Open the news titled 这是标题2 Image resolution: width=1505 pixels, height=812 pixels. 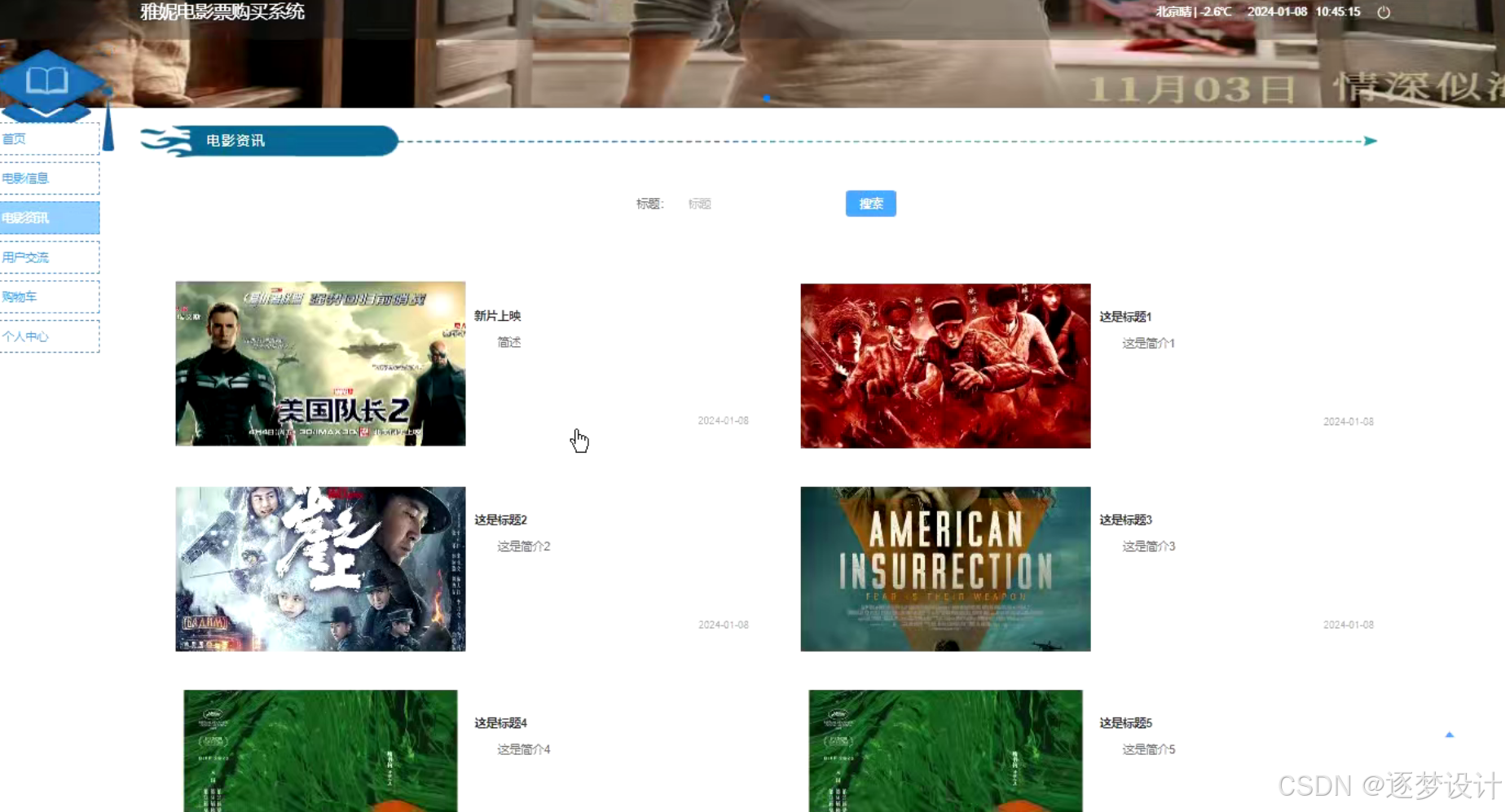(501, 520)
